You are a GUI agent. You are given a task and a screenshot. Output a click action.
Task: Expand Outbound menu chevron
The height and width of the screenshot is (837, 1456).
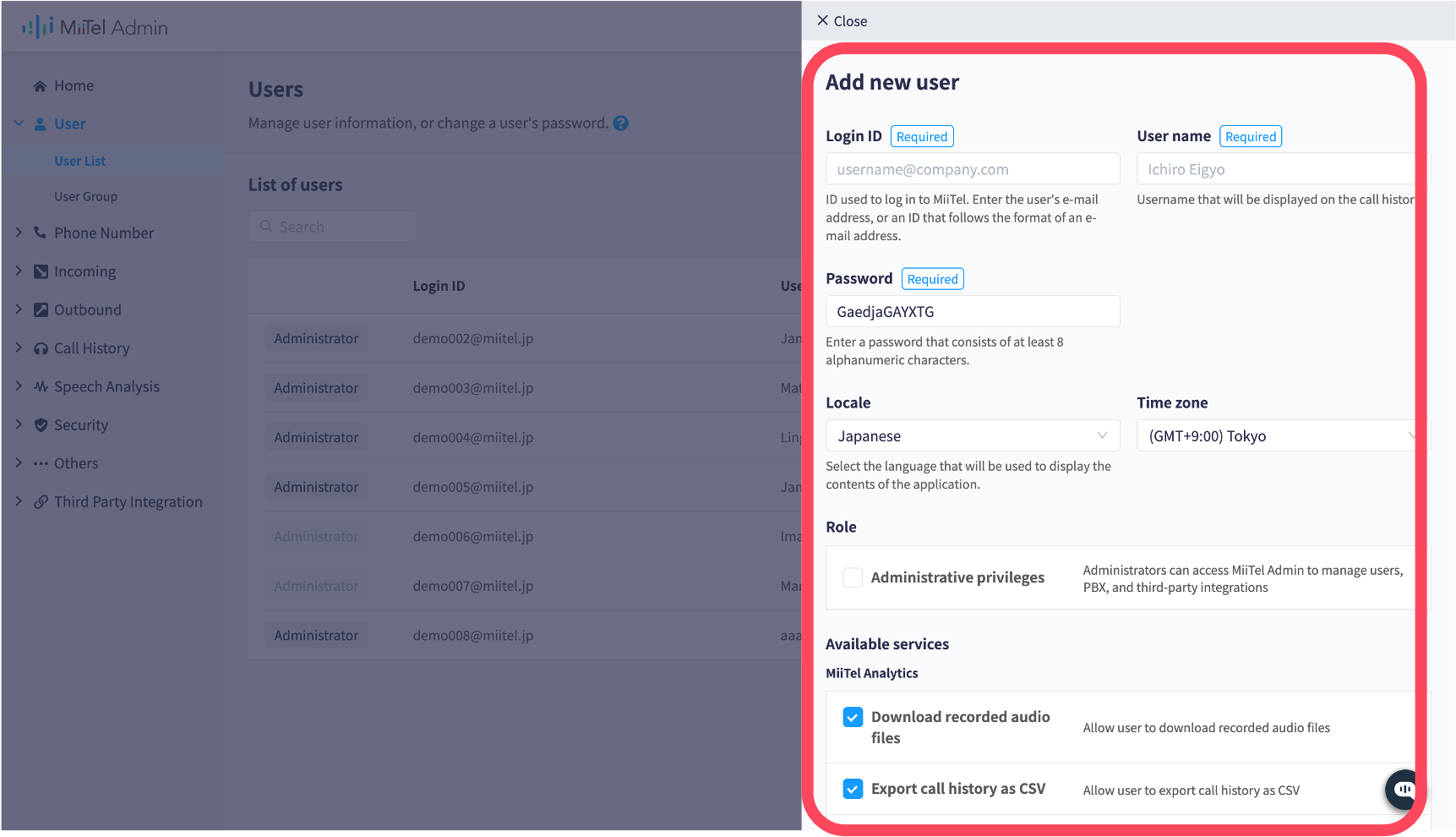(x=19, y=309)
